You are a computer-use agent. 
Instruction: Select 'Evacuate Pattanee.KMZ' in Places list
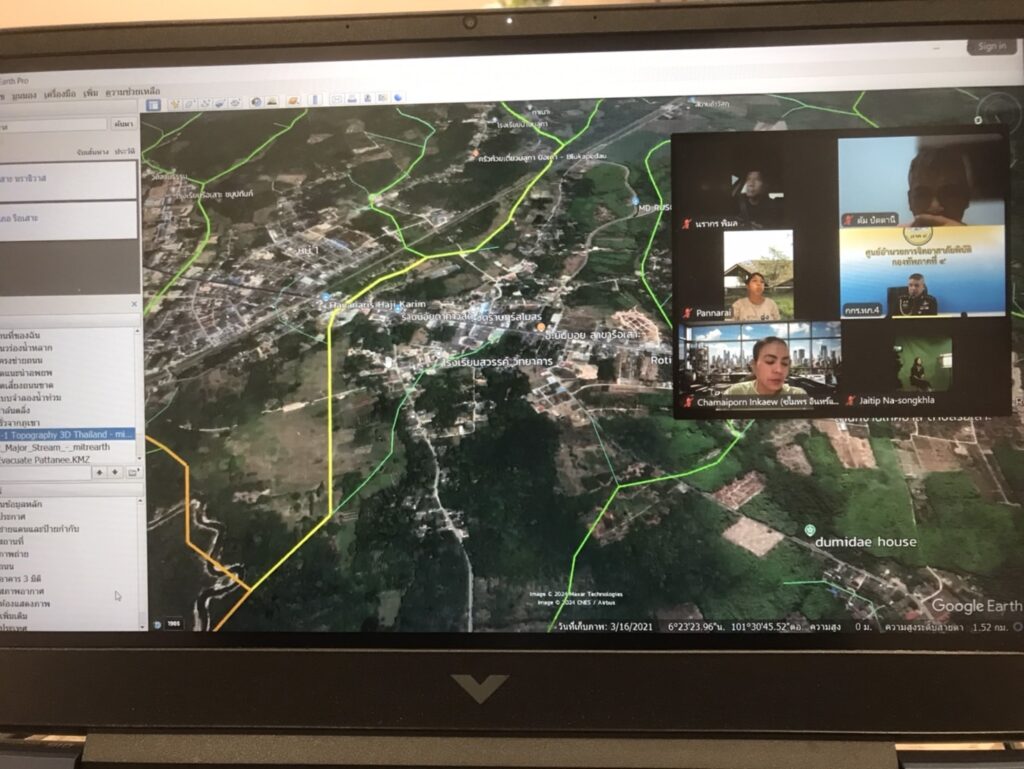pyautogui.click(x=46, y=460)
